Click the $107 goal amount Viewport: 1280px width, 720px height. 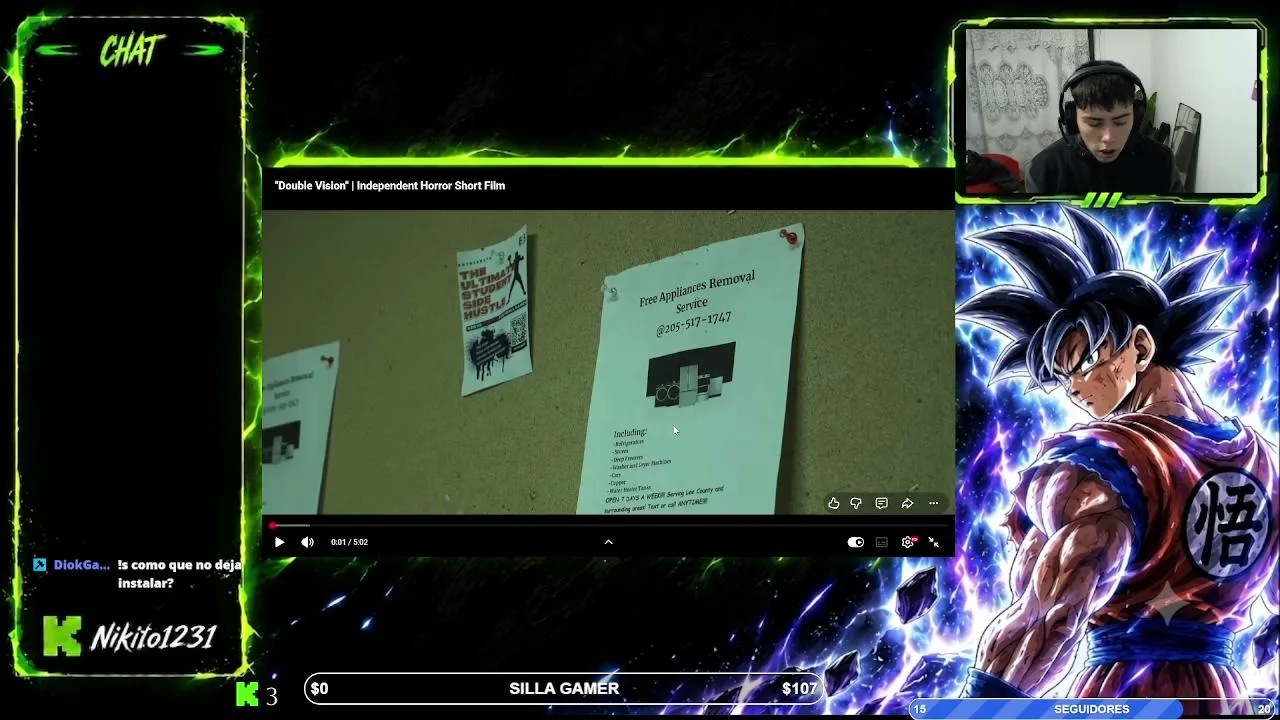click(799, 688)
